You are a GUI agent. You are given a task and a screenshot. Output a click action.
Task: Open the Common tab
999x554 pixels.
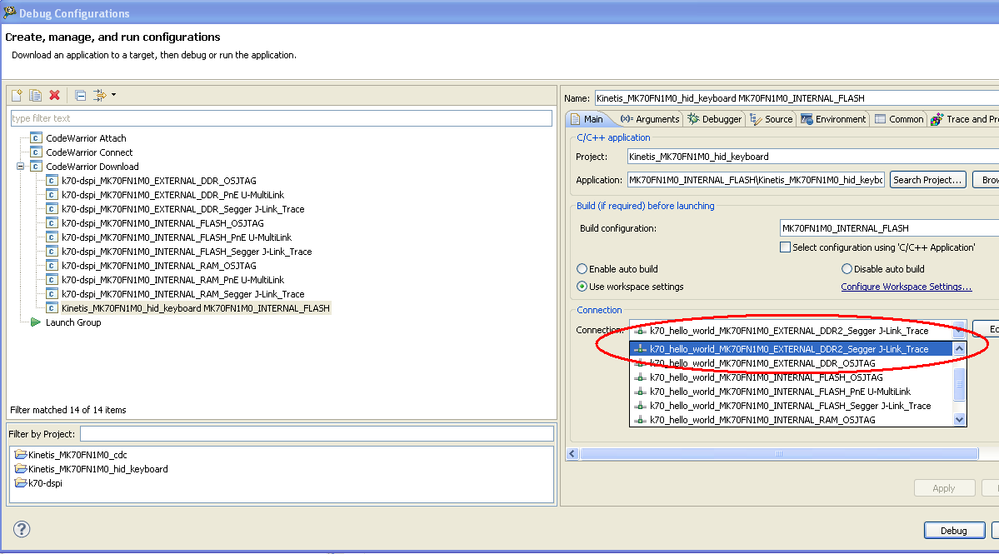tap(899, 119)
